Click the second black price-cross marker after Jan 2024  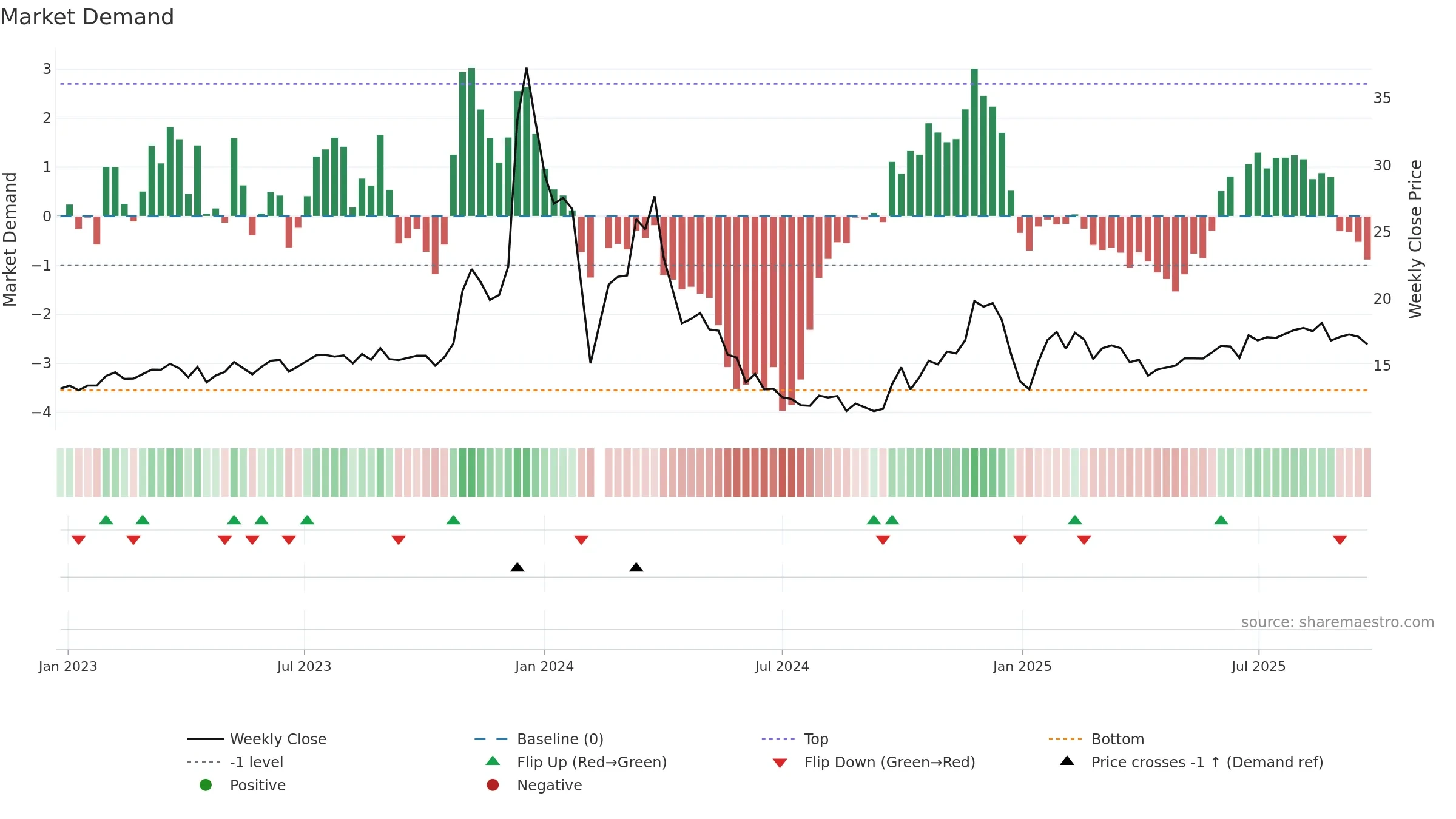pyautogui.click(x=636, y=567)
